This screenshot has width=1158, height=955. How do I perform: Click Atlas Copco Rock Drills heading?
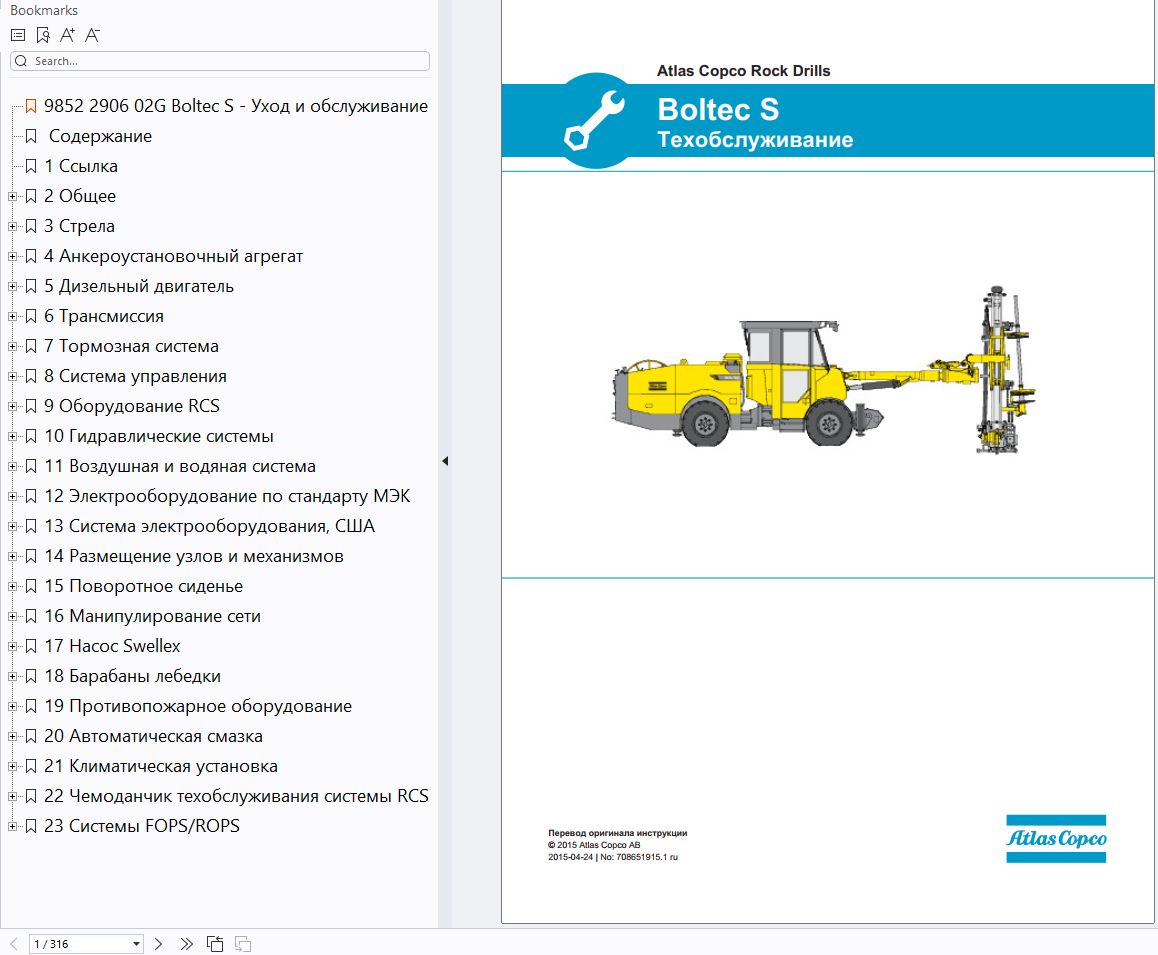coord(743,71)
